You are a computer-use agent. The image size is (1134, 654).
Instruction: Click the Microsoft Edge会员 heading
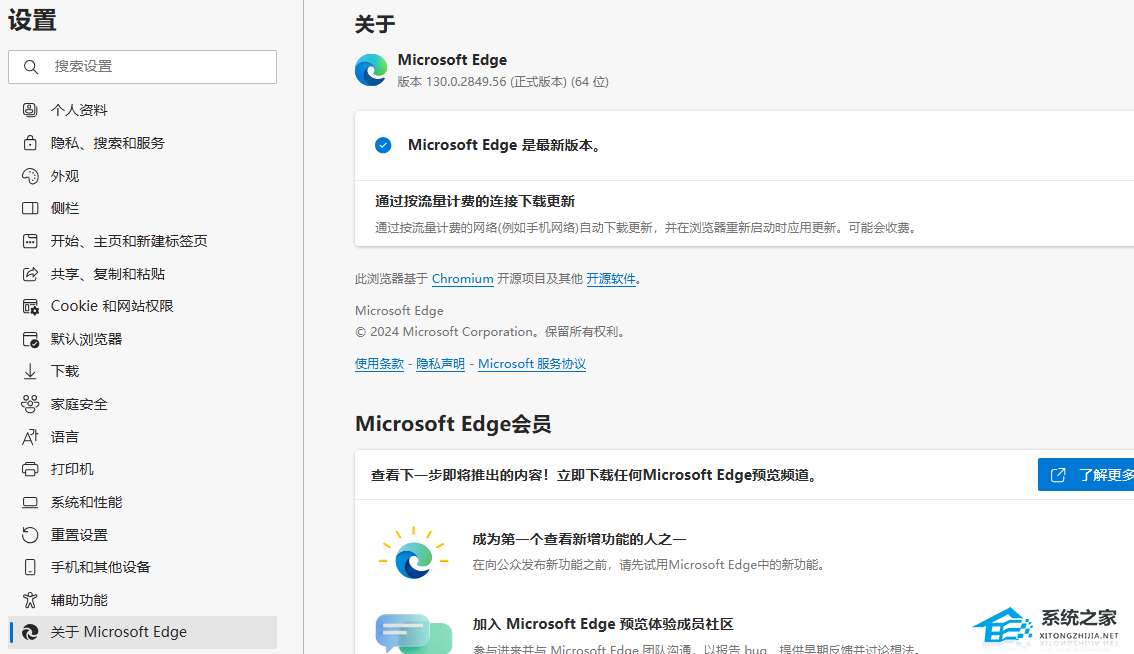pos(453,424)
